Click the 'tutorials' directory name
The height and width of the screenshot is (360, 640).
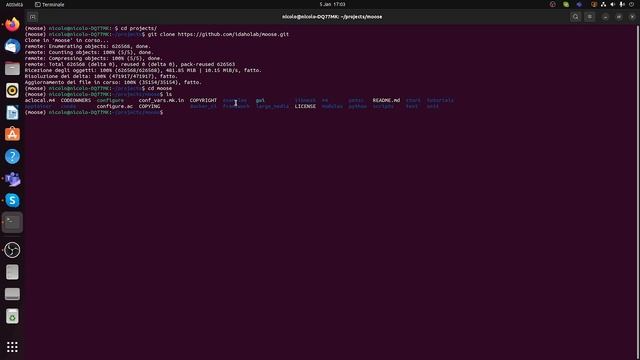(x=440, y=100)
